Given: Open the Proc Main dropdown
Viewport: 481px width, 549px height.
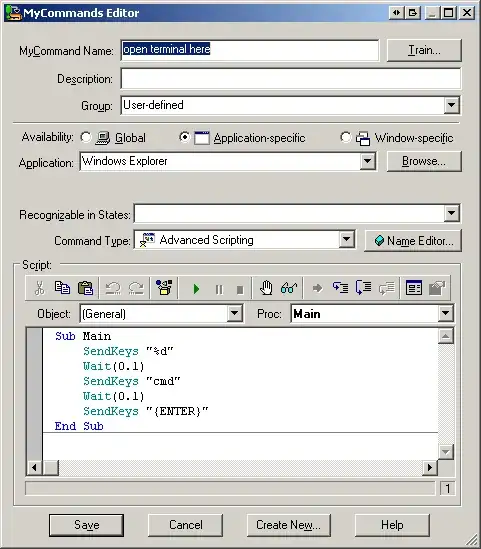Looking at the screenshot, I should (445, 313).
